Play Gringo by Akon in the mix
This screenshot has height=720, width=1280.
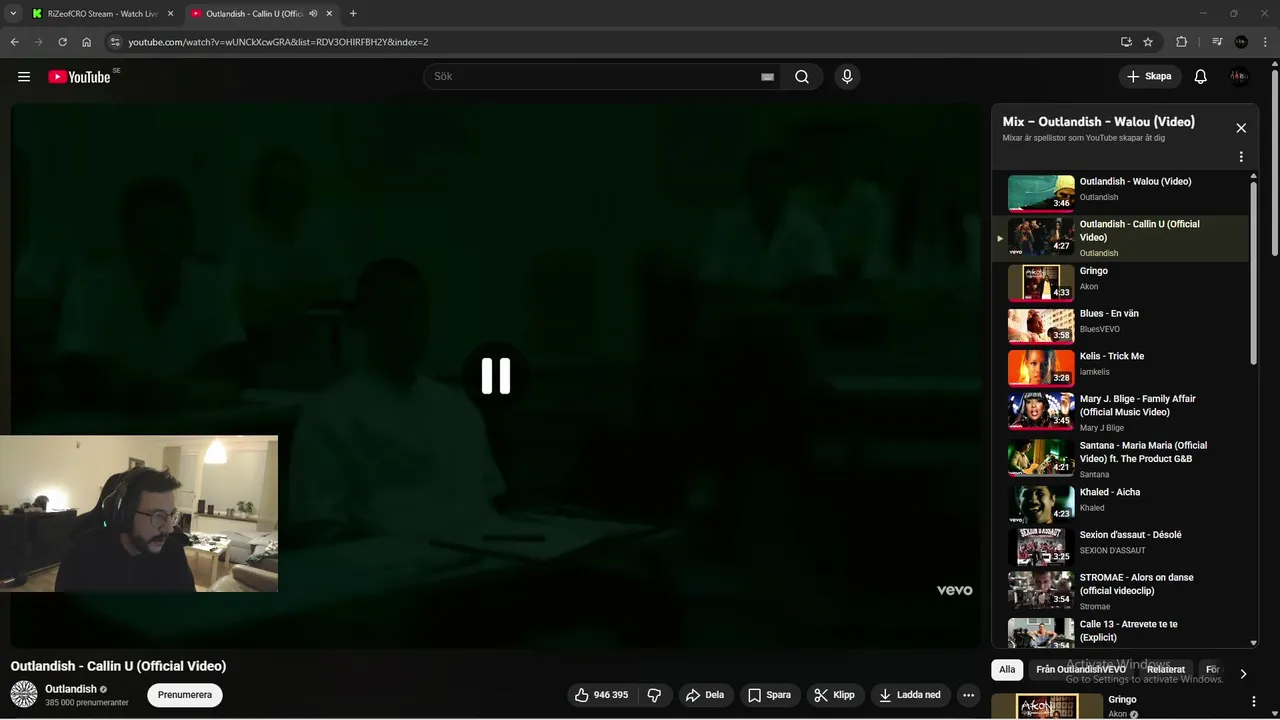(1121, 282)
